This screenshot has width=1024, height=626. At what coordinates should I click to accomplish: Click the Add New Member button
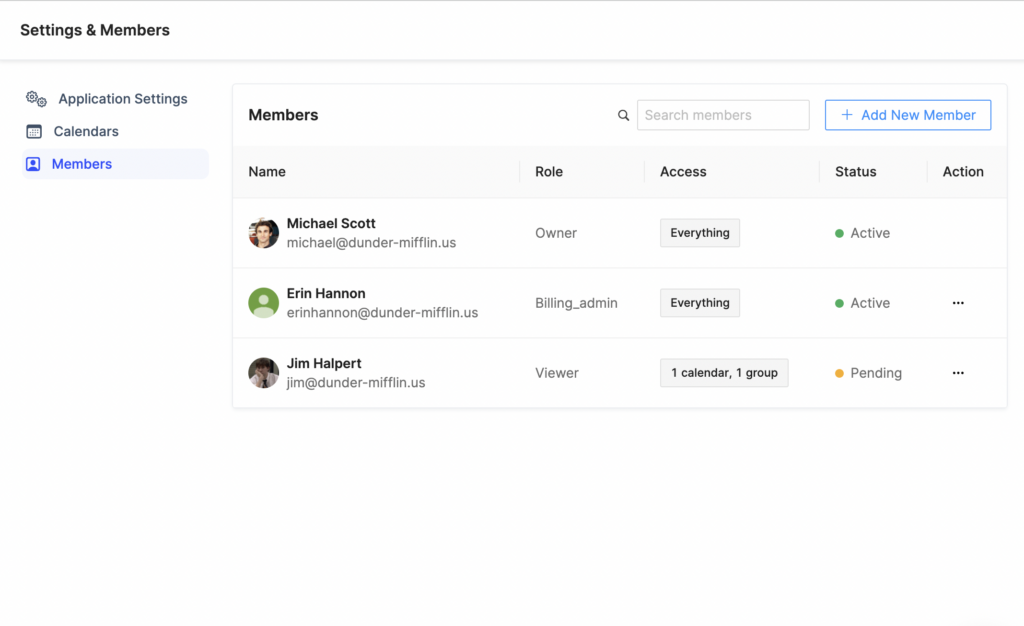(907, 115)
